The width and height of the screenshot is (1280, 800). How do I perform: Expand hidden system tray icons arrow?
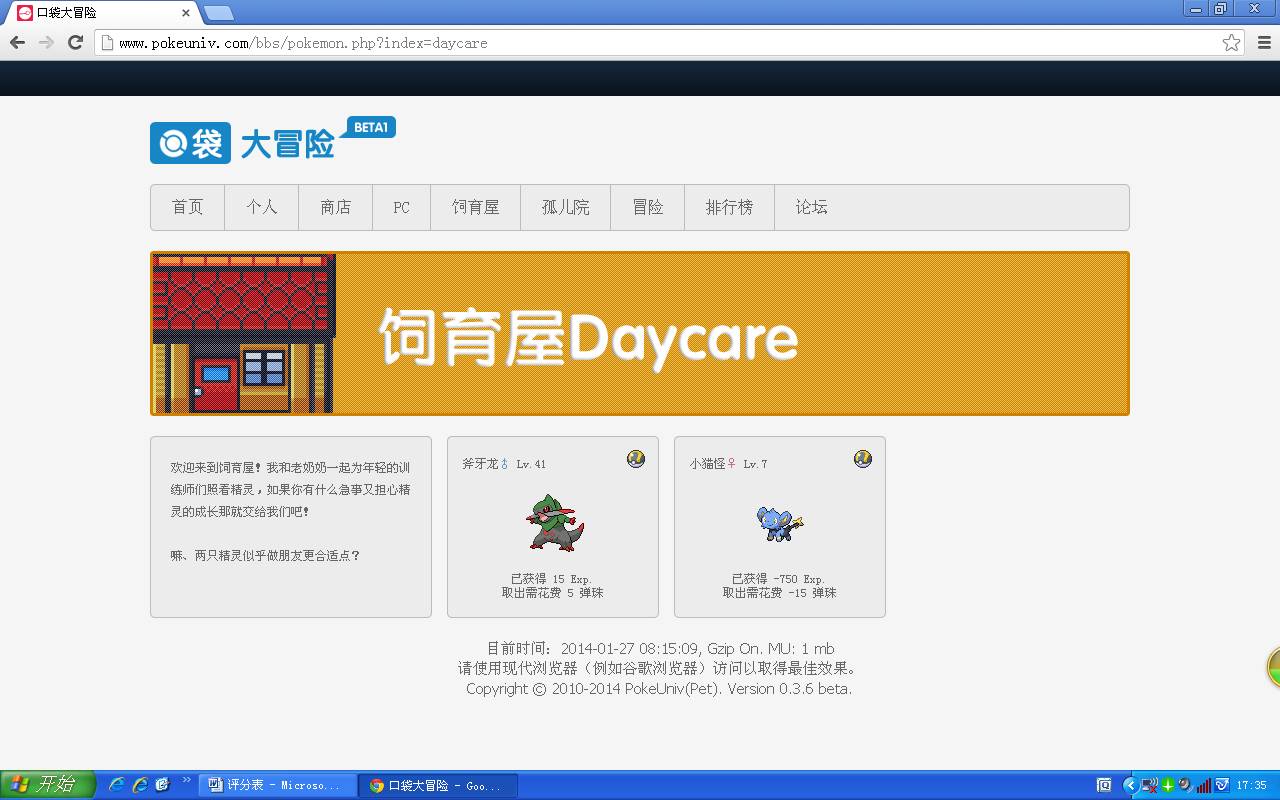pyautogui.click(x=1130, y=785)
